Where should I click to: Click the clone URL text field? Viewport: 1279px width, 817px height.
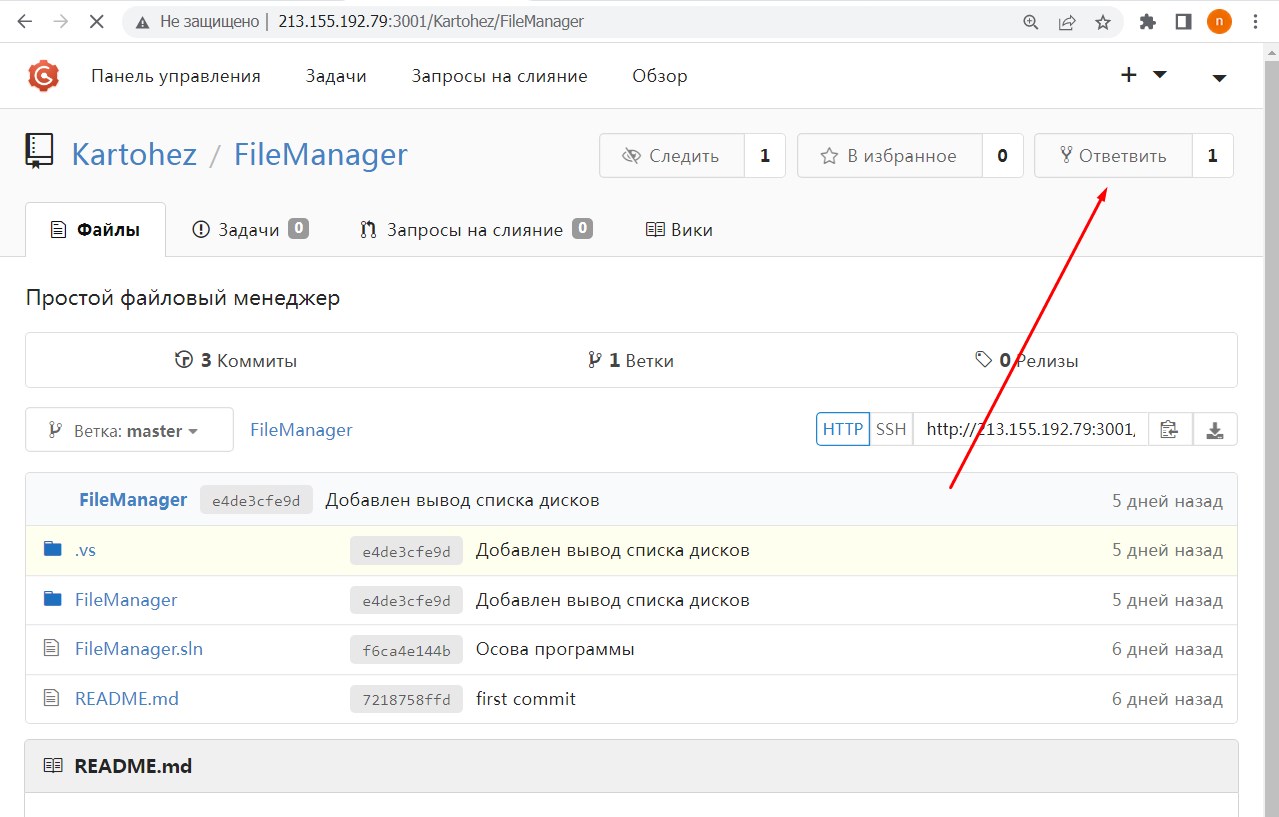pyautogui.click(x=1029, y=429)
